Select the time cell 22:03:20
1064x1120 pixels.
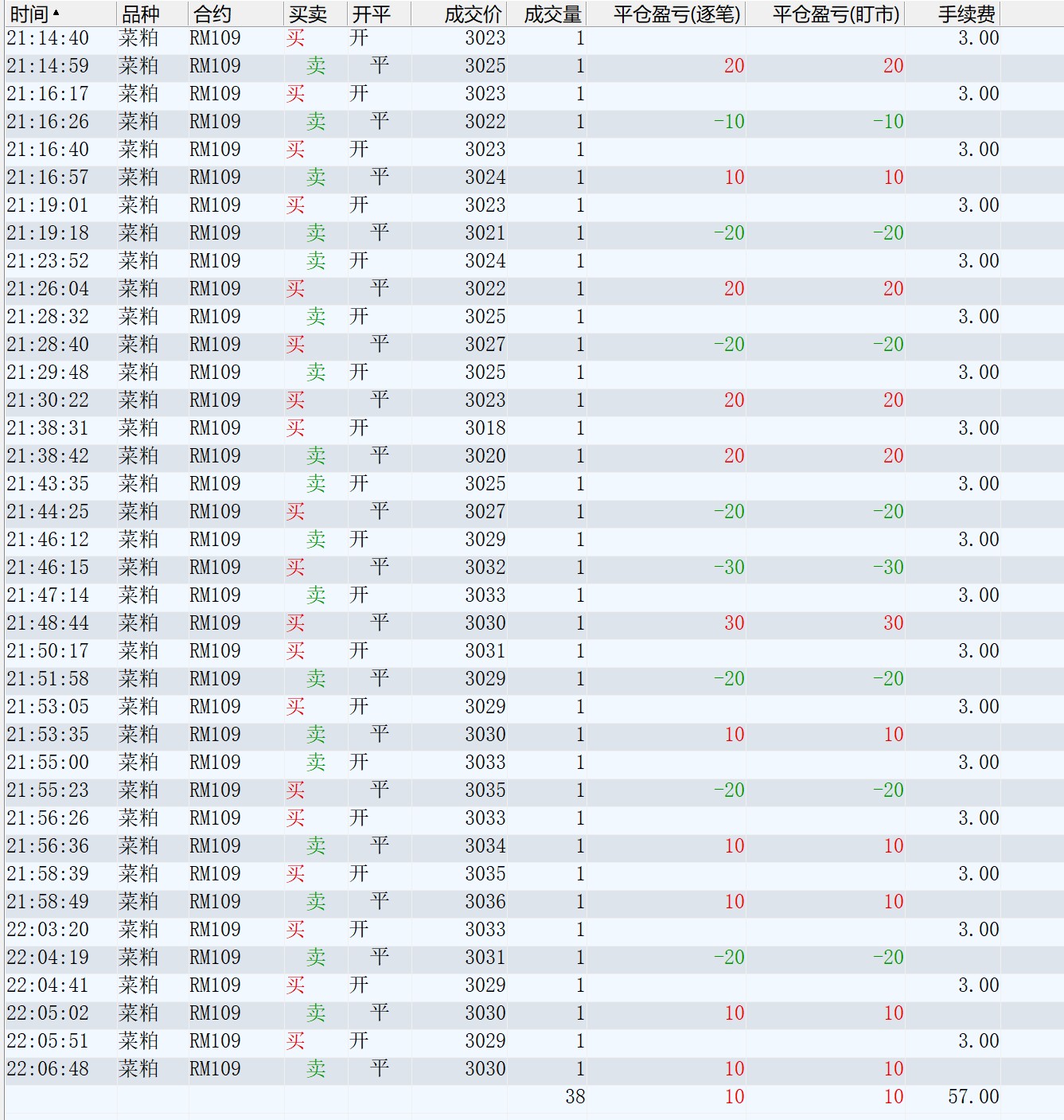pos(48,930)
